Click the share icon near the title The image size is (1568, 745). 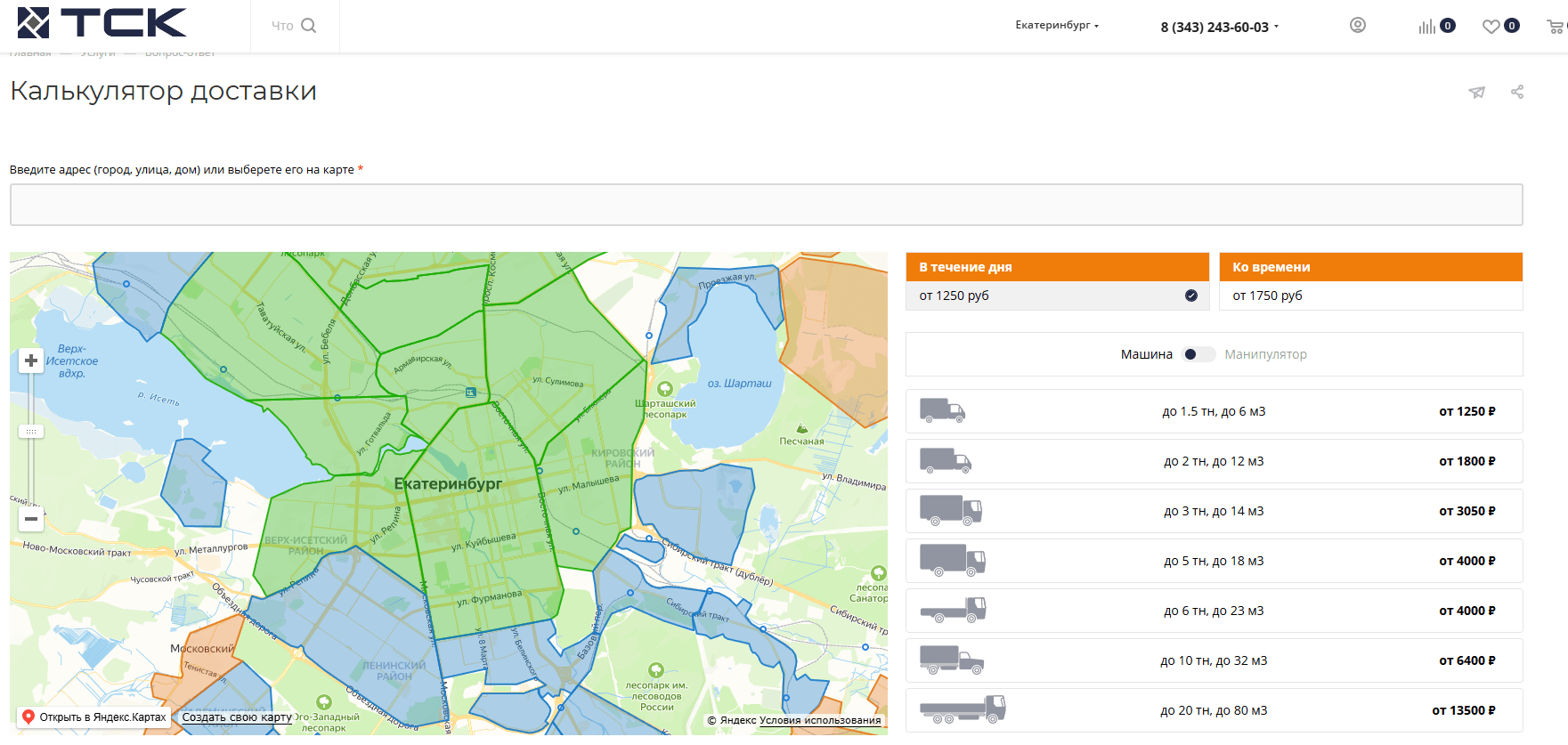(1517, 92)
